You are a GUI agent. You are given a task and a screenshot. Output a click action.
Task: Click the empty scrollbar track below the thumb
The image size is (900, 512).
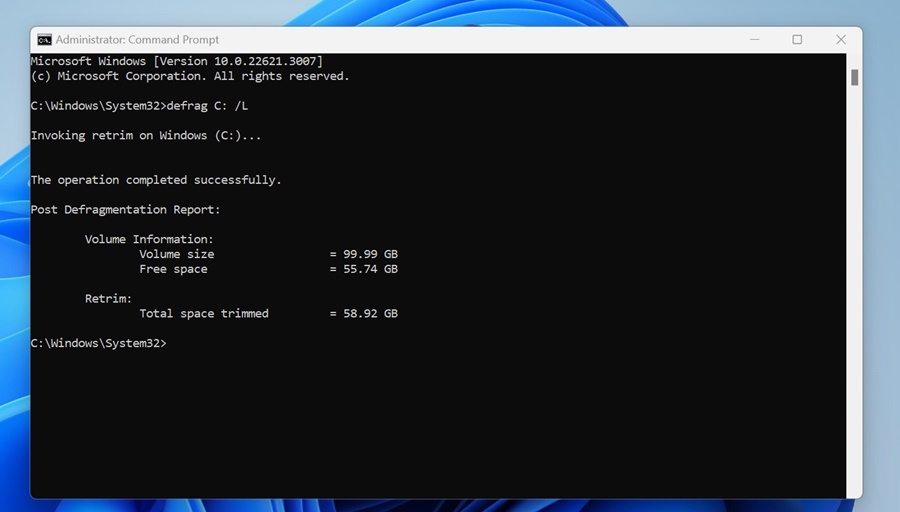pyautogui.click(x=855, y=300)
